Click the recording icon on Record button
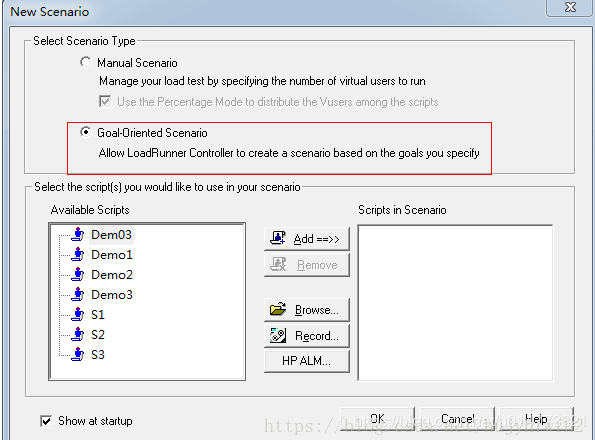 pyautogui.click(x=278, y=335)
